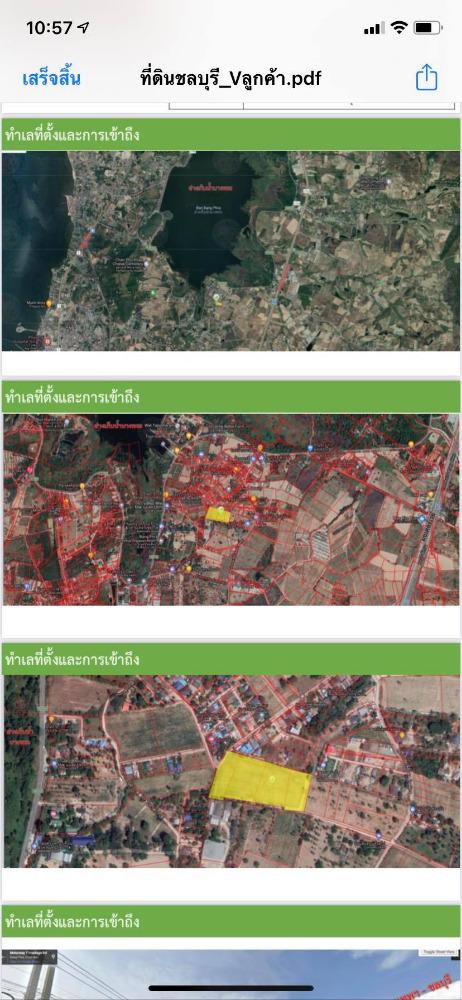Tap the fourth green ทำเลที่ตั้งและการเข้าถึง header
The image size is (462, 1000).
[x=230, y=921]
